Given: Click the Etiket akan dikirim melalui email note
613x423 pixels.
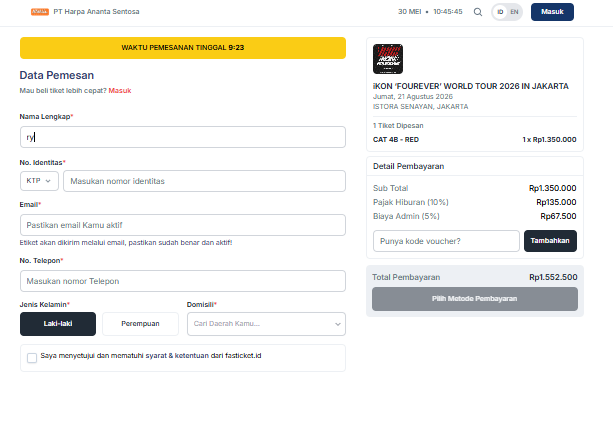Looking at the screenshot, I should [126, 242].
